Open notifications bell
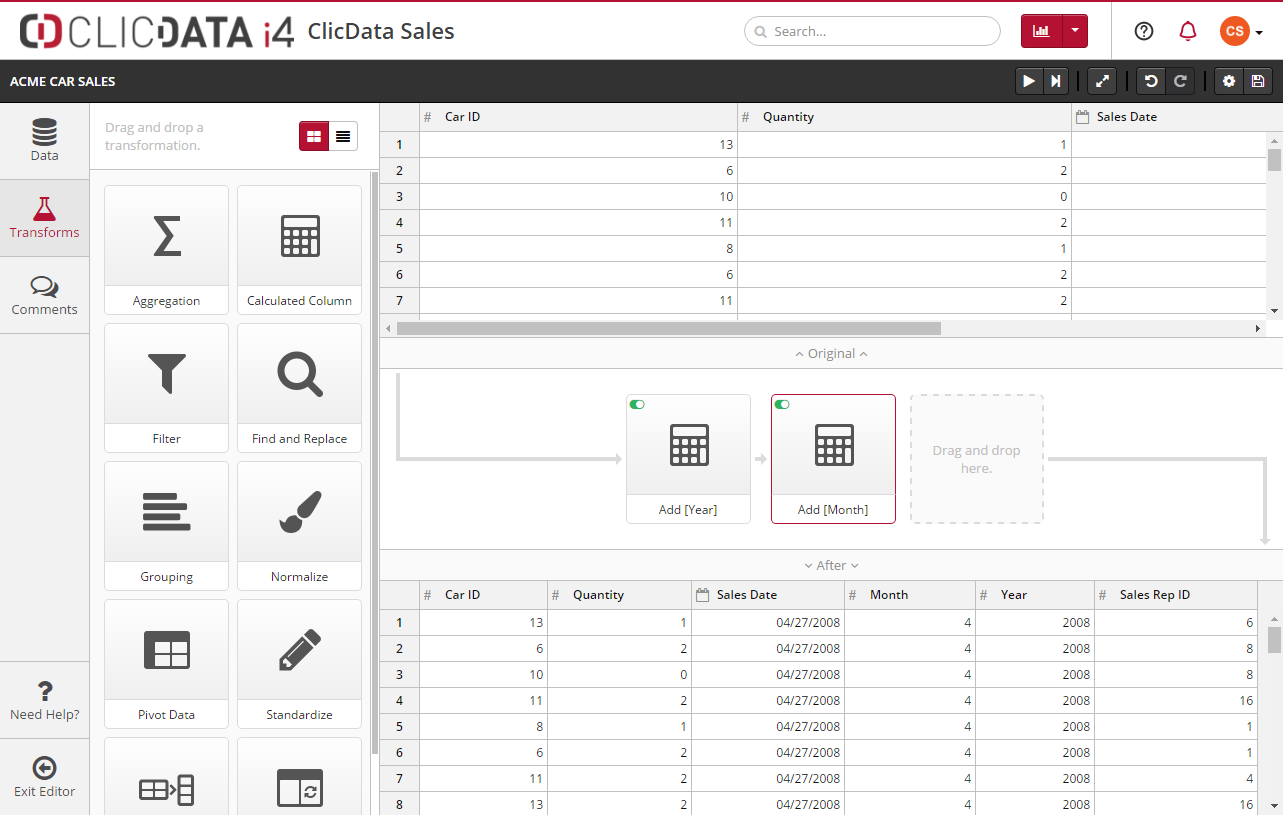Screen dimensions: 1283x815 point(1188,31)
